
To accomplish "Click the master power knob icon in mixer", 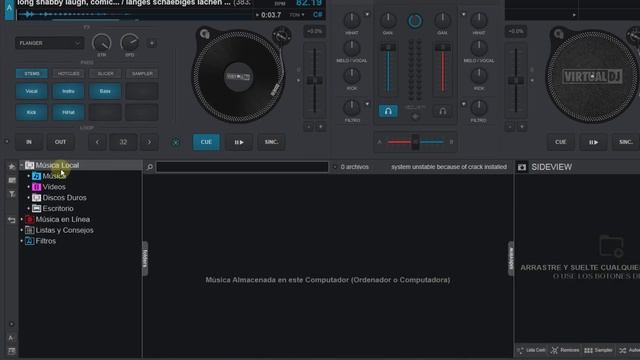I will [415, 21].
